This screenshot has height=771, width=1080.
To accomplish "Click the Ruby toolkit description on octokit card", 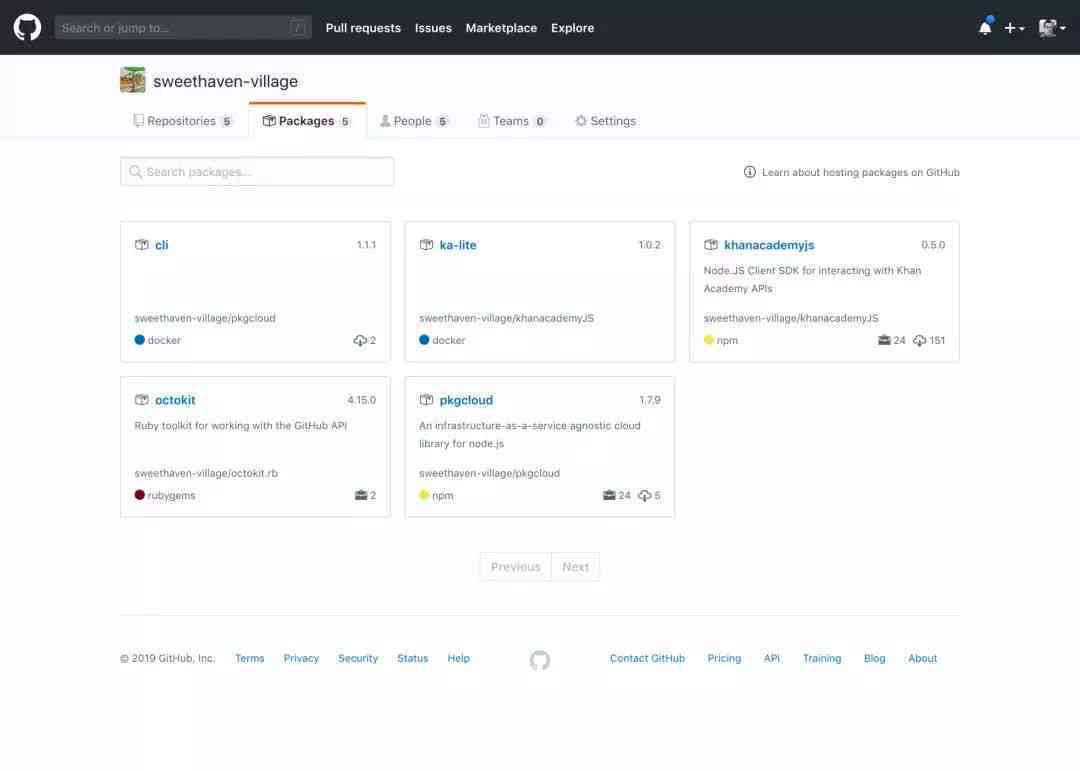I will (x=240, y=425).
